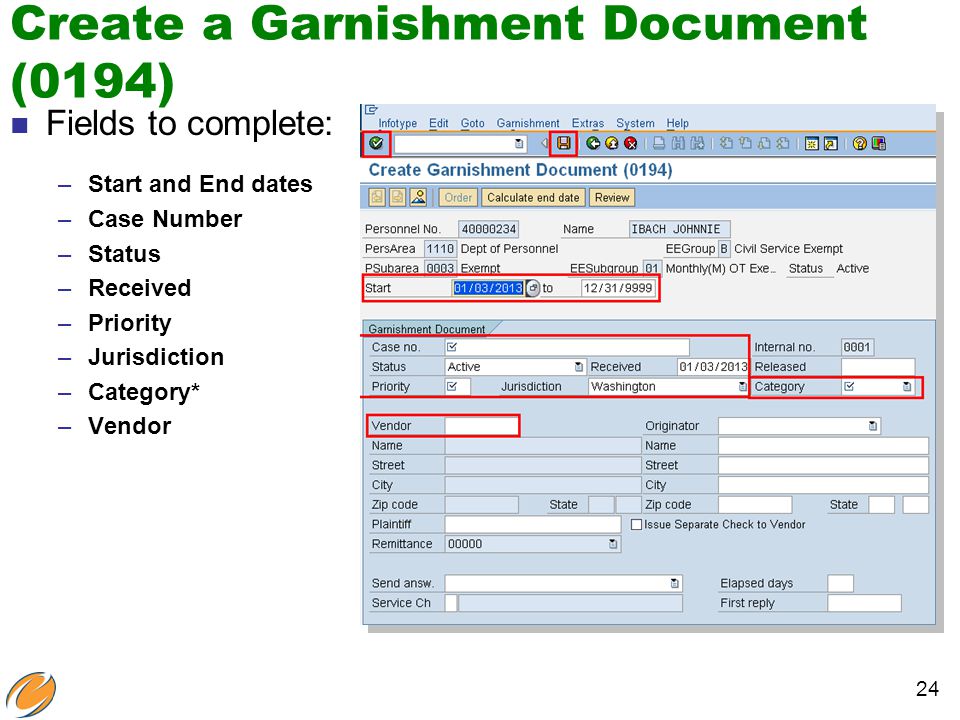This screenshot has height=720, width=960.
Task: Click the yellow Exit icon
Action: tap(612, 143)
